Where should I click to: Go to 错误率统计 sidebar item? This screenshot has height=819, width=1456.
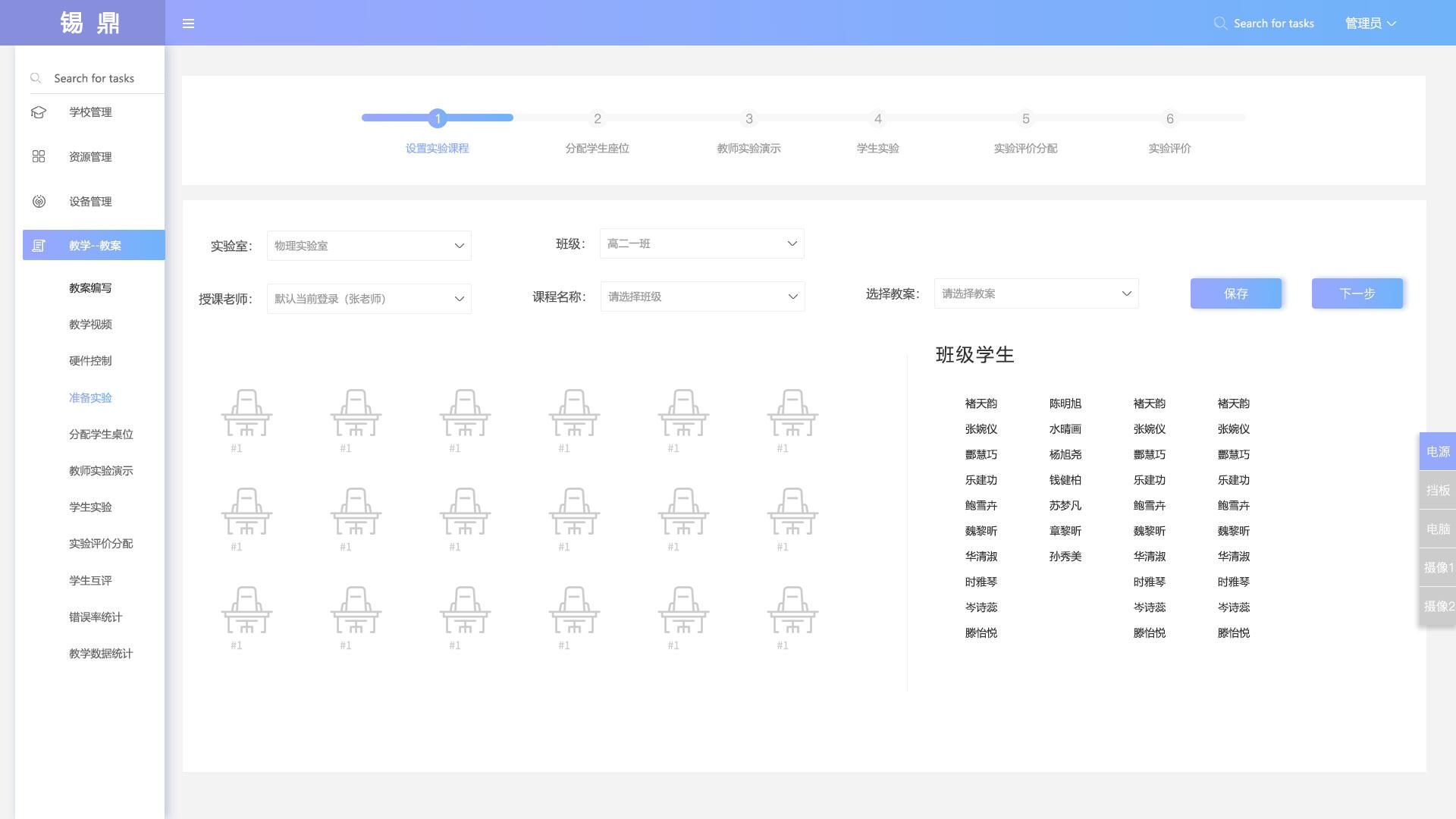(x=96, y=617)
